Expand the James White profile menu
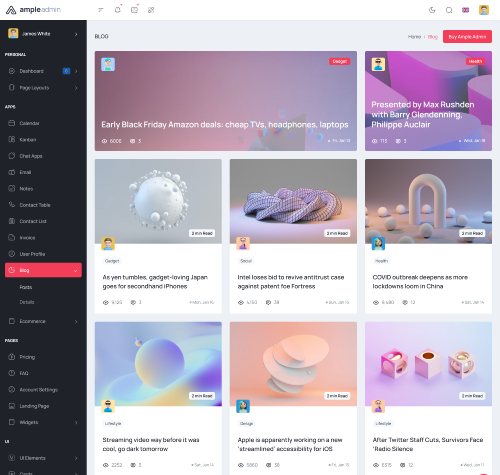Viewport: 500px width, 475px height. pos(43,34)
